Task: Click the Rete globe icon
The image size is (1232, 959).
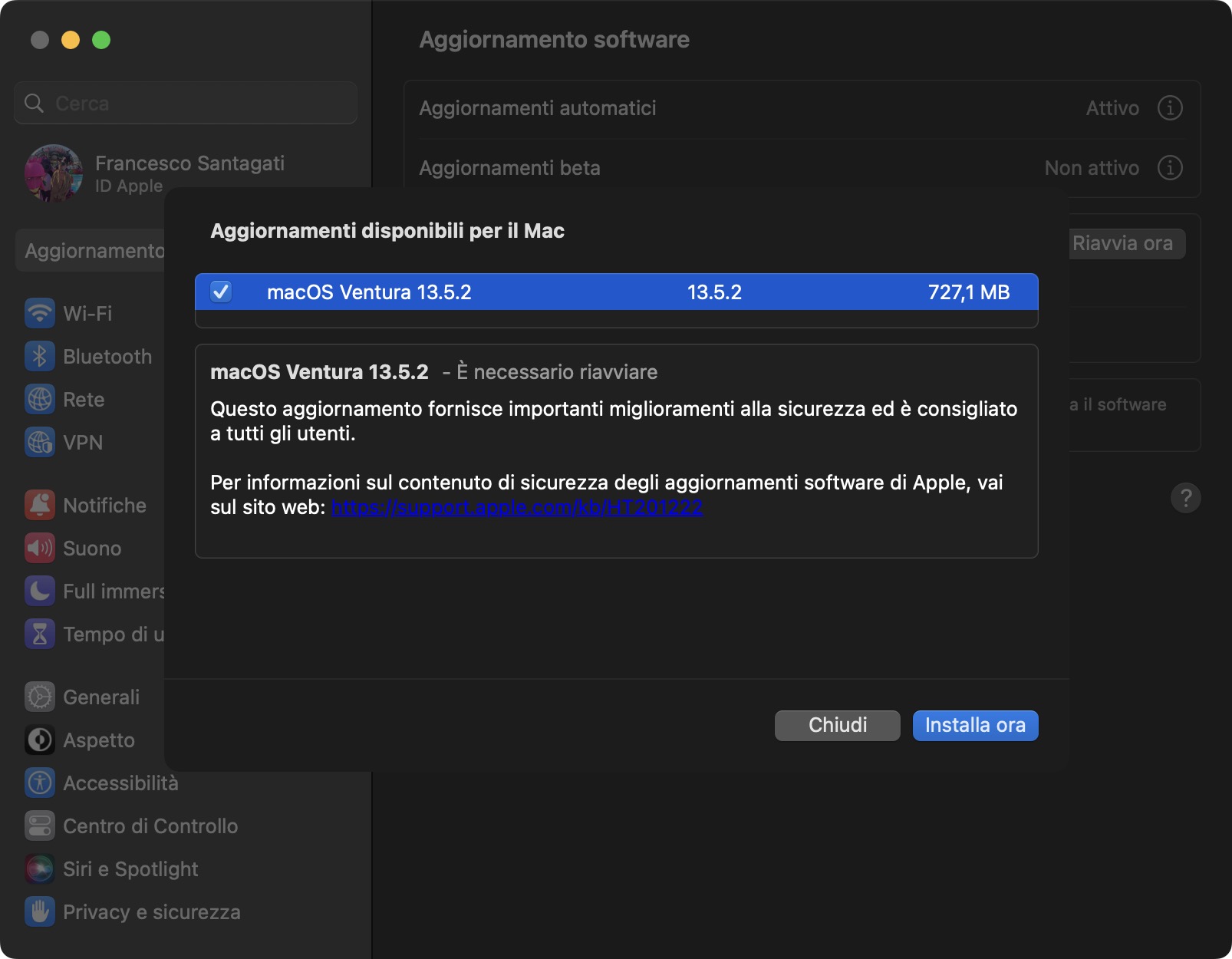Action: coord(40,399)
